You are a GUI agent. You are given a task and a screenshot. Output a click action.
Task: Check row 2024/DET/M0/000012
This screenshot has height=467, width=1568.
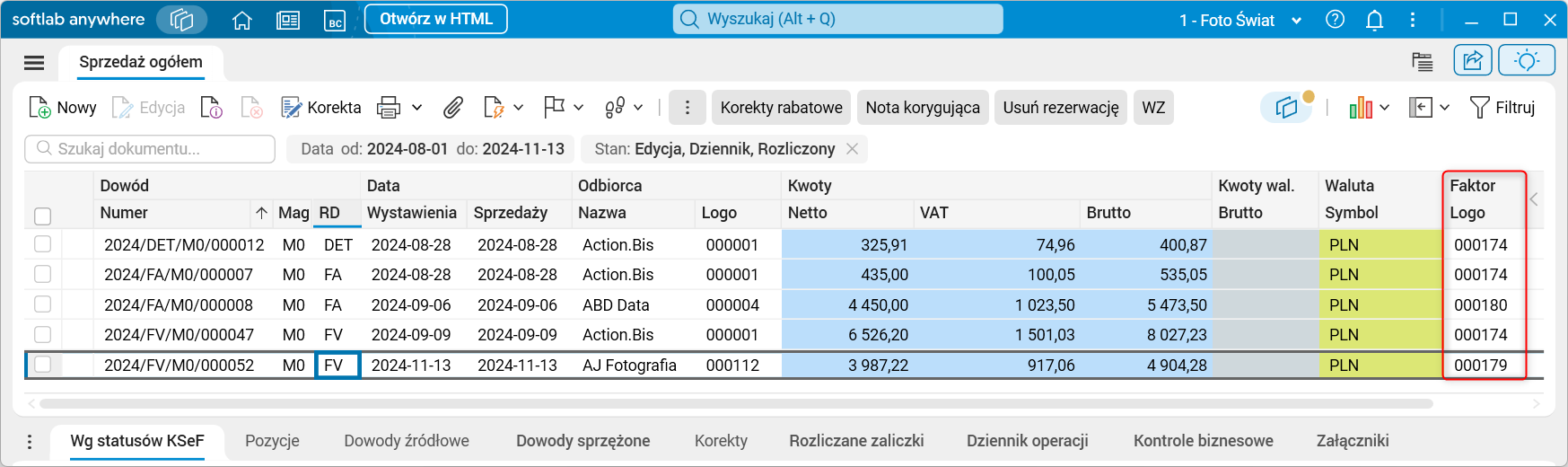(42, 244)
